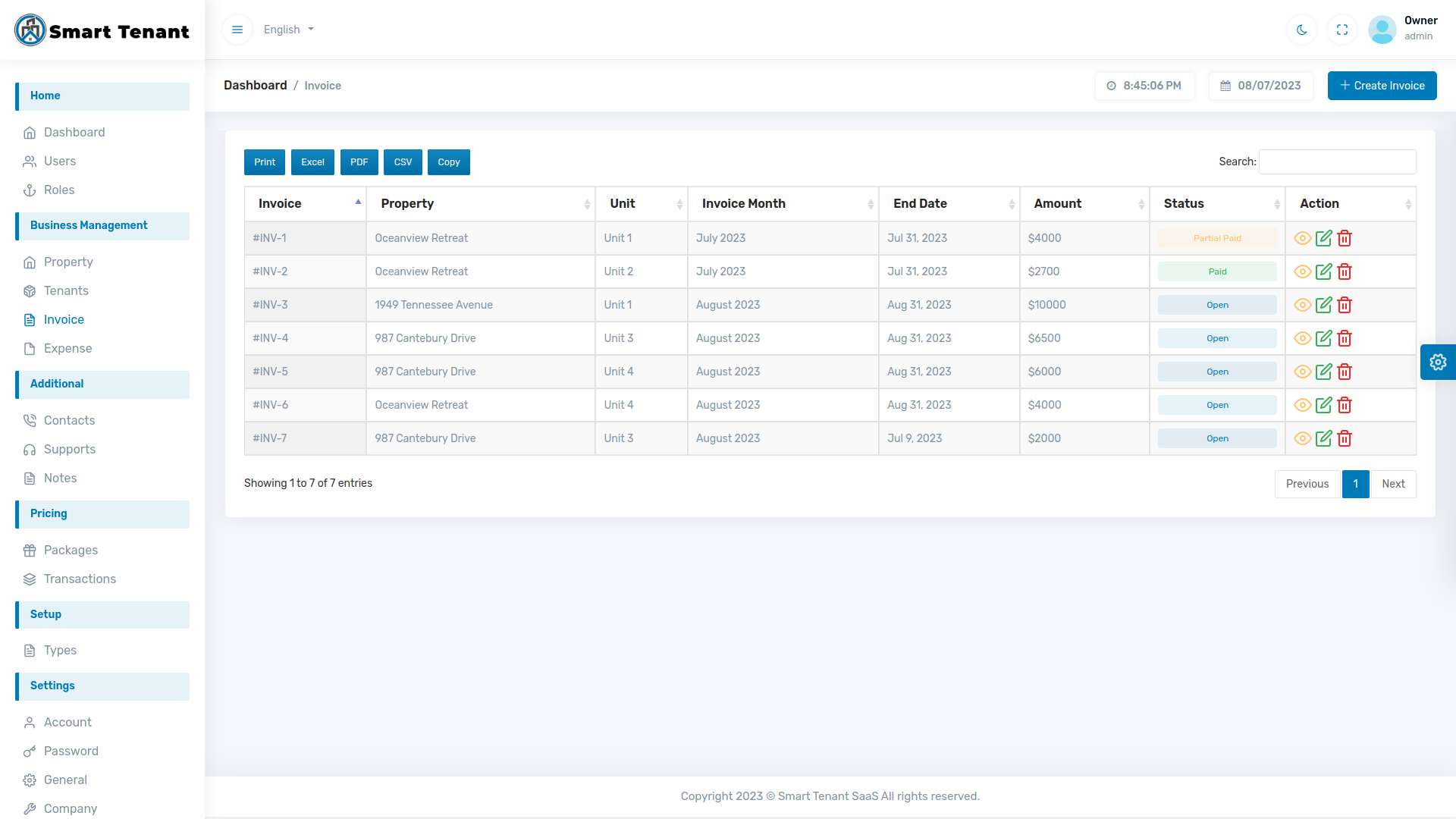Click the Create Invoice button
The image size is (1456, 819).
pyautogui.click(x=1382, y=86)
